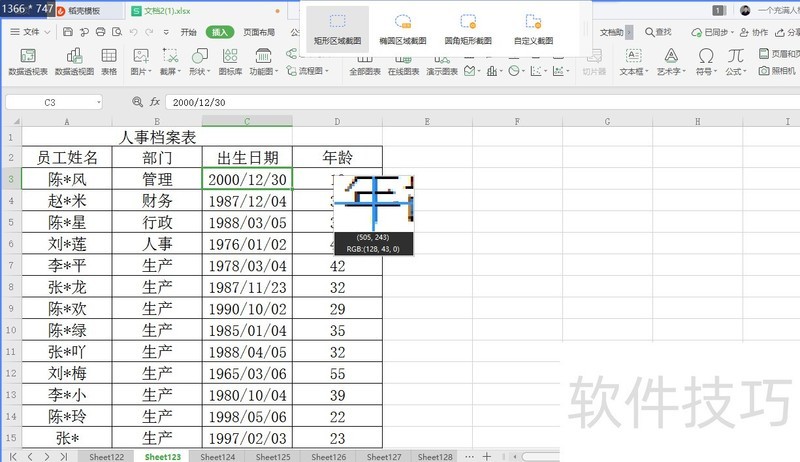This screenshot has height=462, width=800.
Task: Switch to the 开始 Home ribbon tab
Action: pyautogui.click(x=188, y=32)
